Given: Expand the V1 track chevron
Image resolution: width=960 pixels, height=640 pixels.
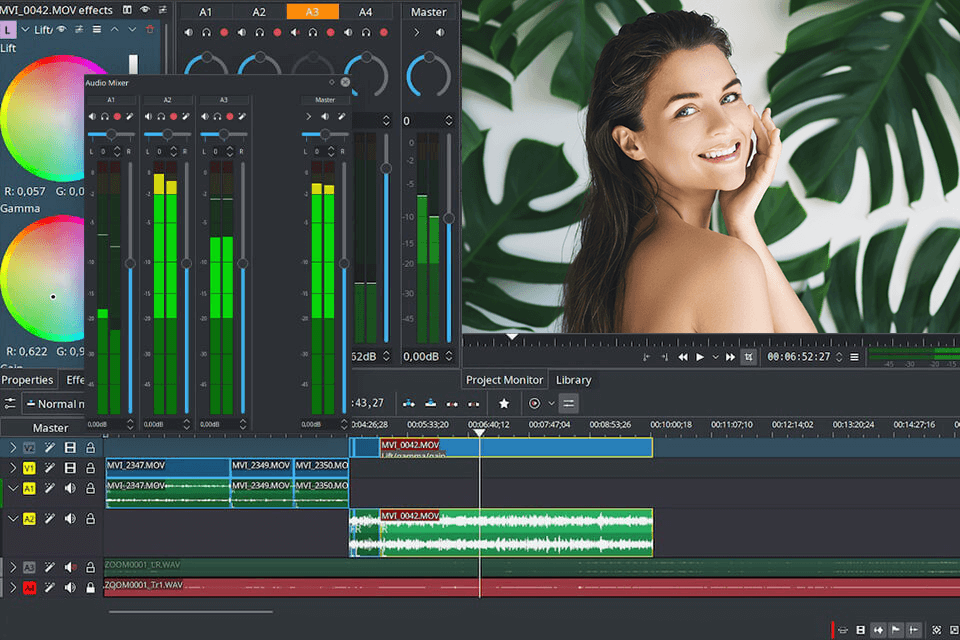Looking at the screenshot, I should [13, 468].
